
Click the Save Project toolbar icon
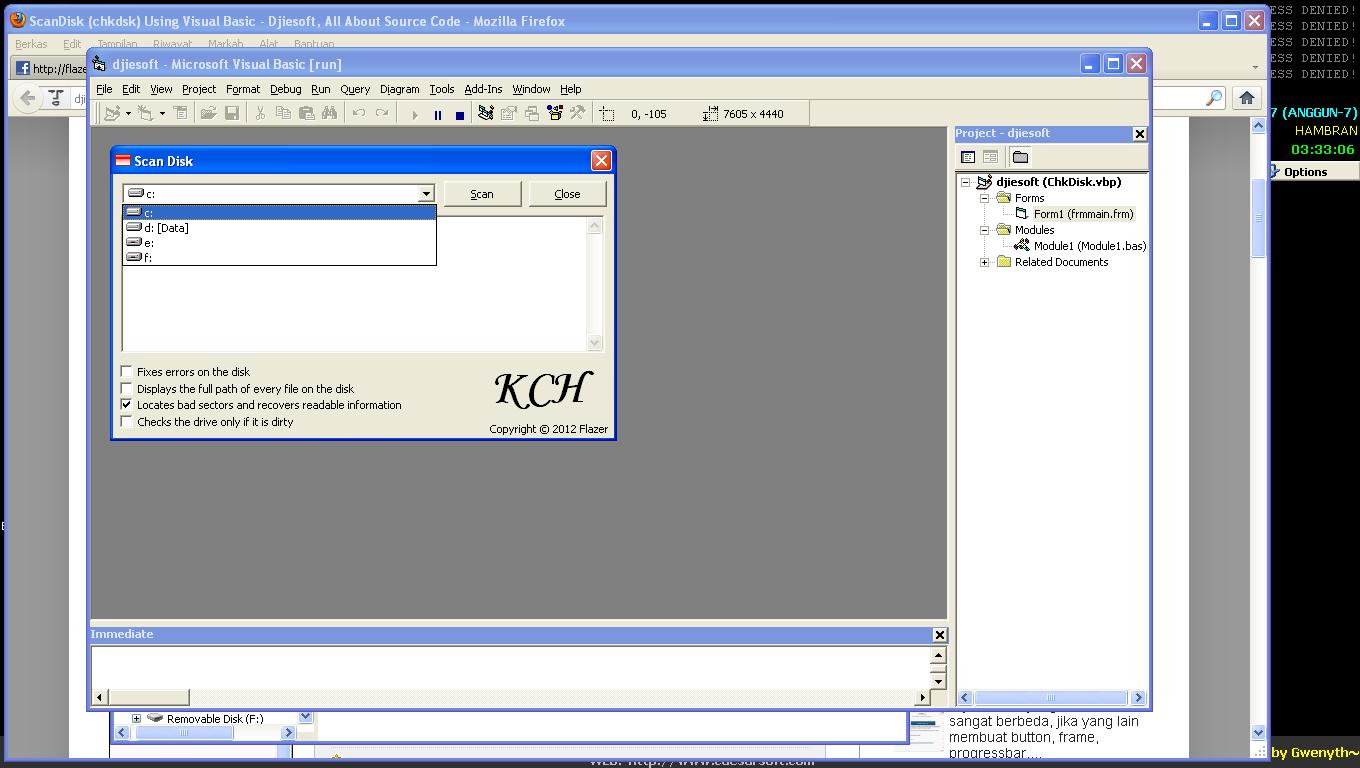coord(231,113)
